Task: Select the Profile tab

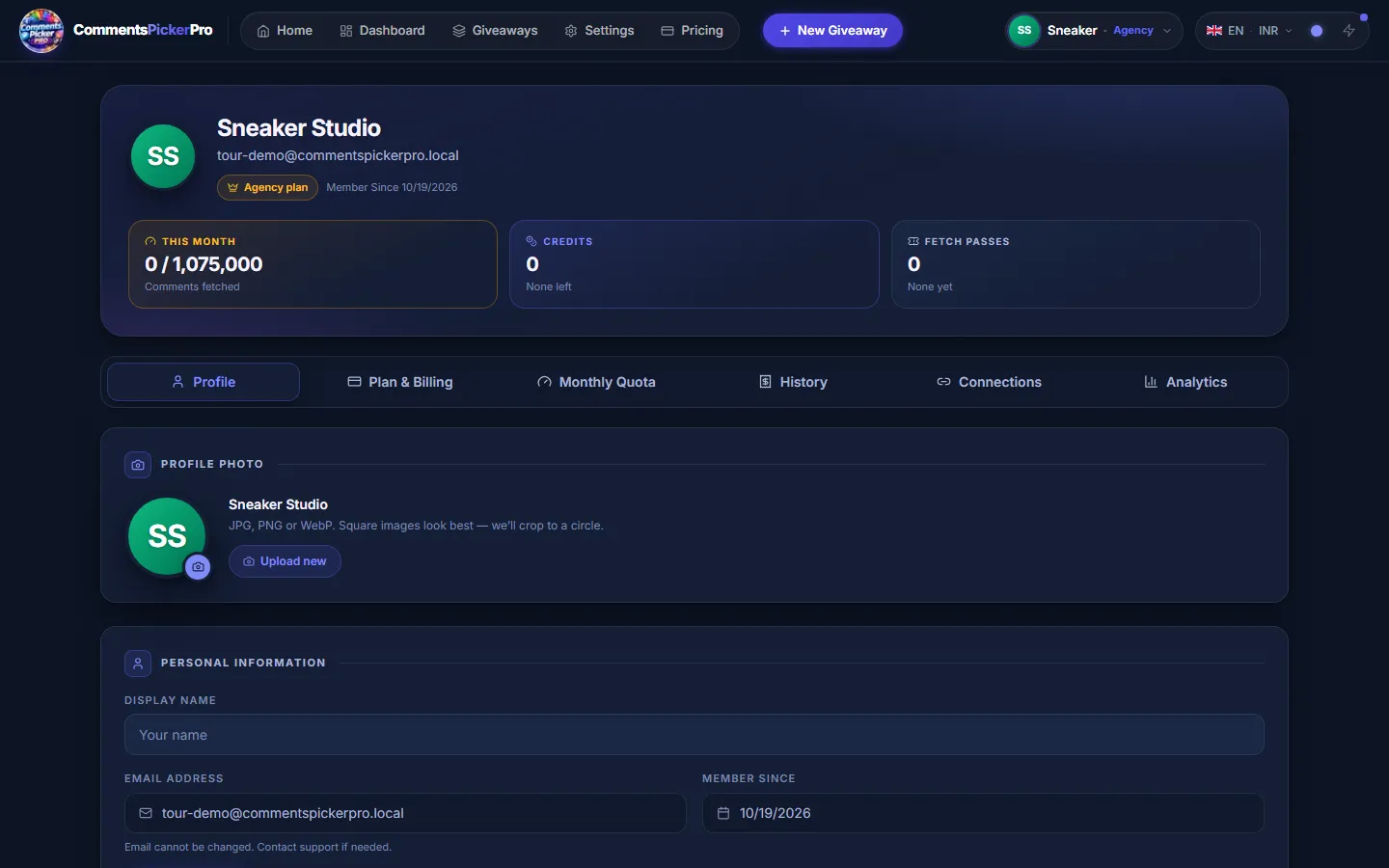Action: point(204,382)
